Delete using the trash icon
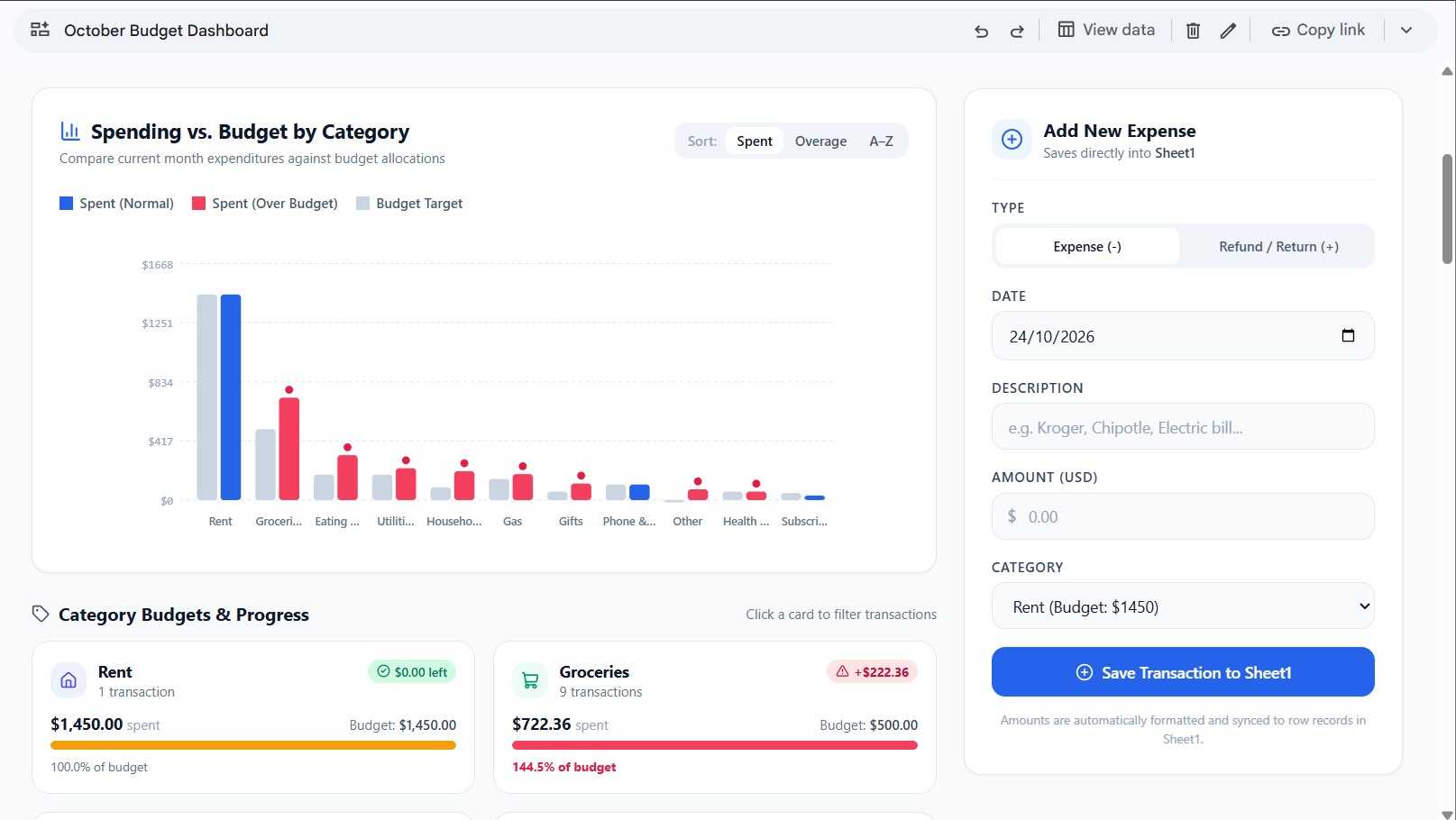The width and height of the screenshot is (1456, 820). [x=1193, y=31]
